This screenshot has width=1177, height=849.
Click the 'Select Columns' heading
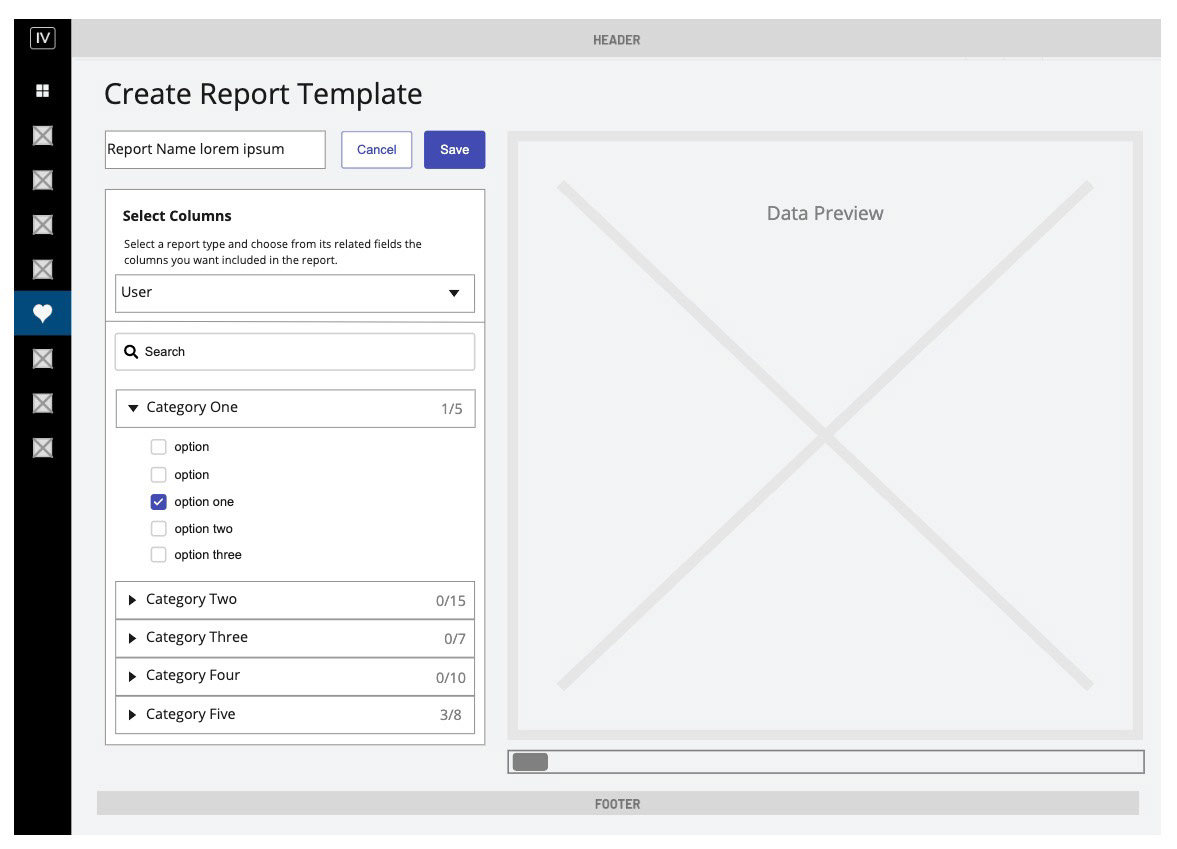coord(177,216)
